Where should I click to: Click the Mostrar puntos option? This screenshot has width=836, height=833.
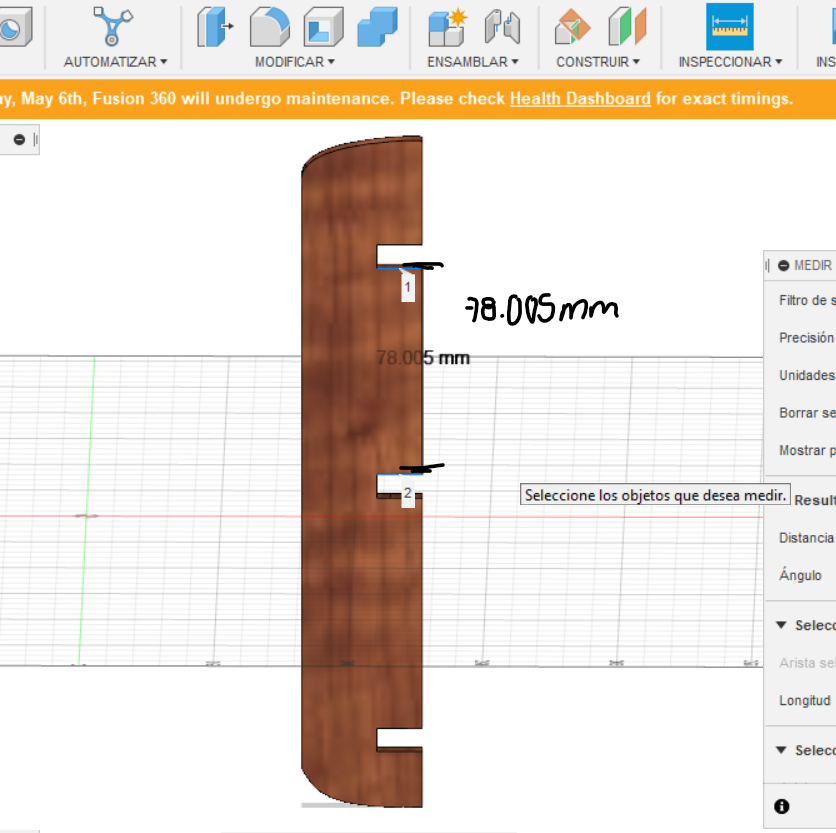point(807,451)
